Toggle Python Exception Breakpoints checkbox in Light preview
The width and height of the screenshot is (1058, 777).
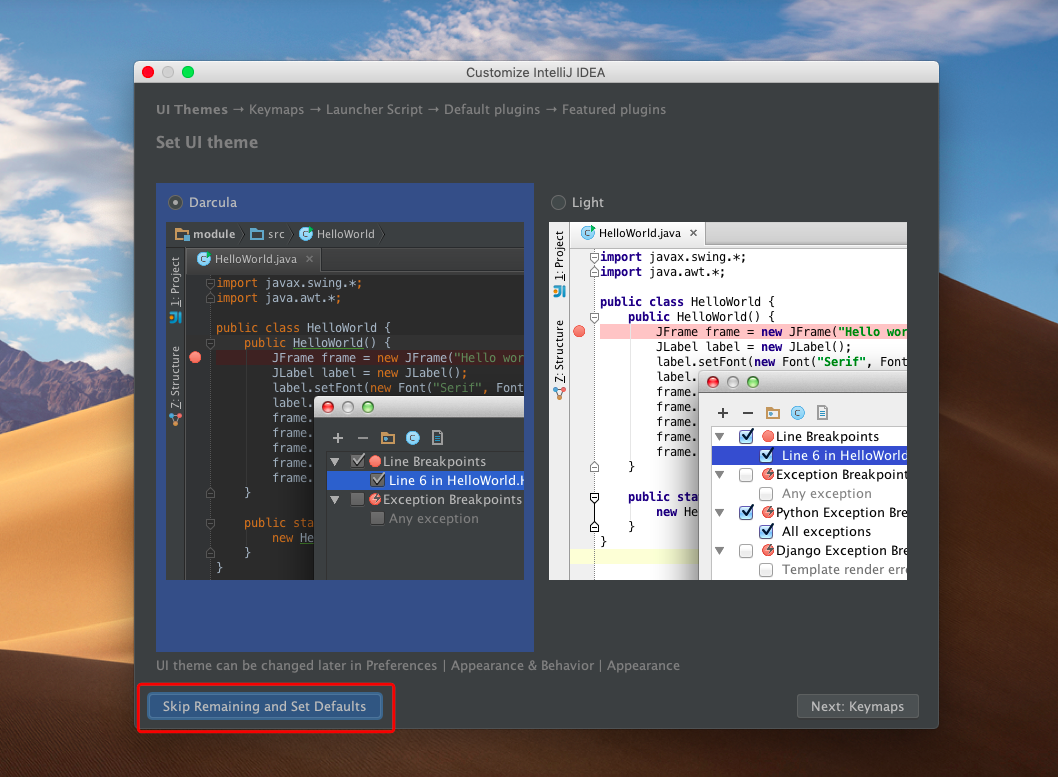(746, 512)
